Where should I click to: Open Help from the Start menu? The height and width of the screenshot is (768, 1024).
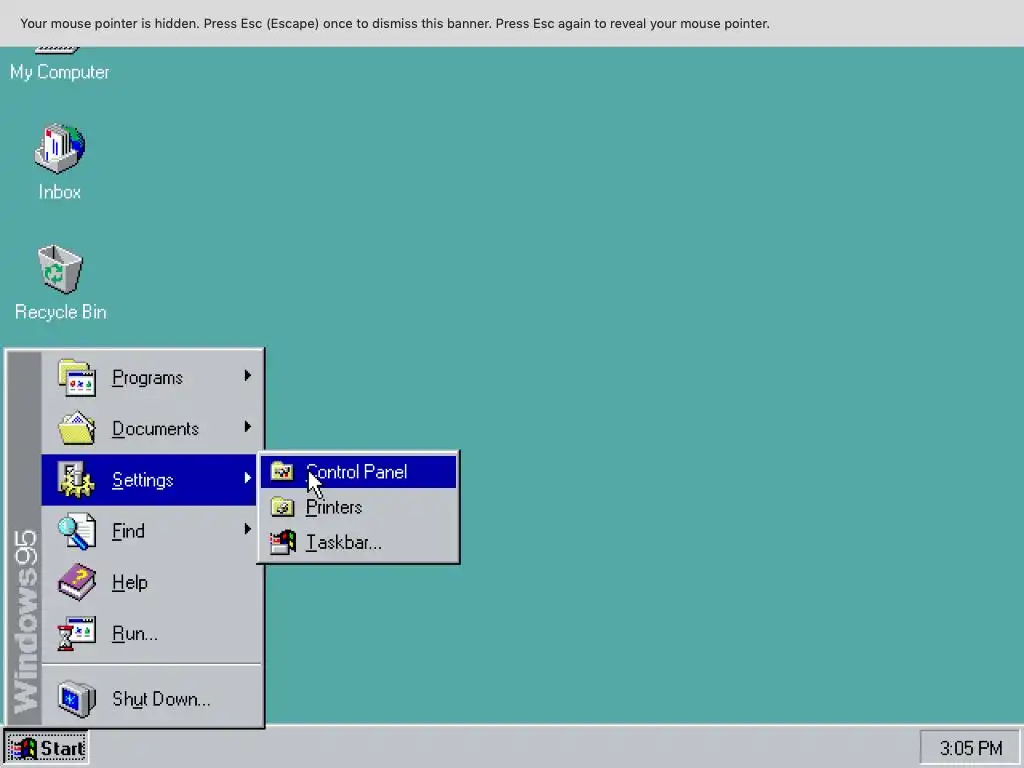tap(151, 582)
